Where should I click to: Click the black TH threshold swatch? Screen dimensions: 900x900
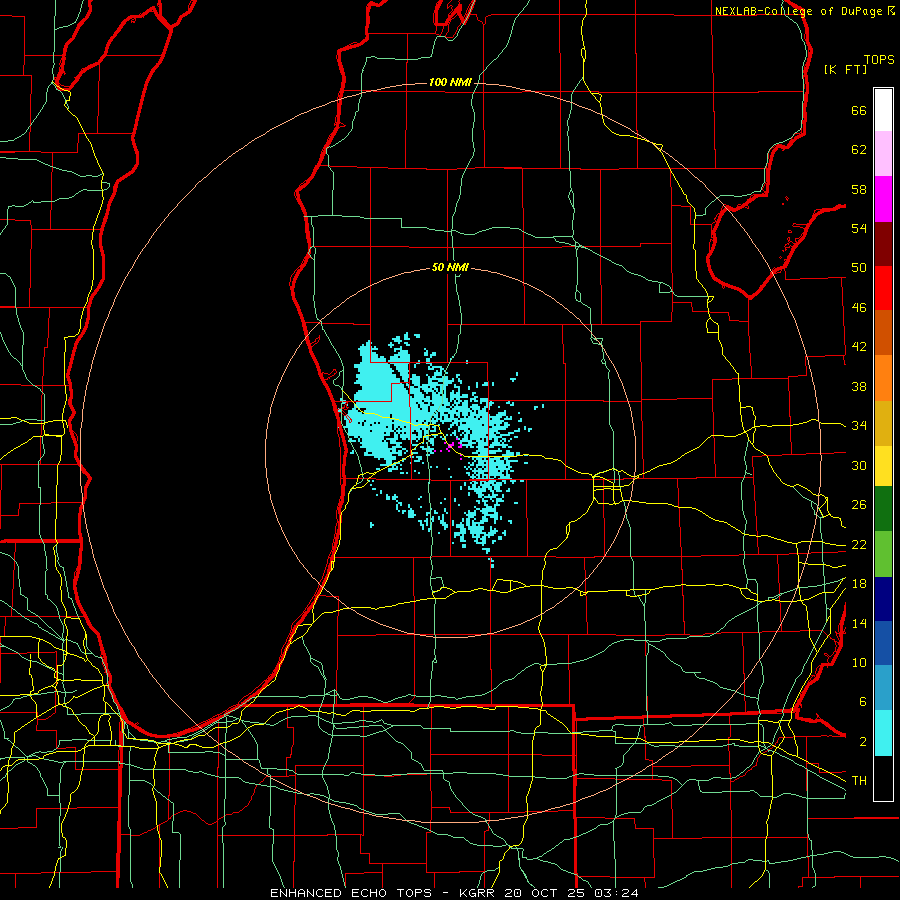tap(883, 778)
